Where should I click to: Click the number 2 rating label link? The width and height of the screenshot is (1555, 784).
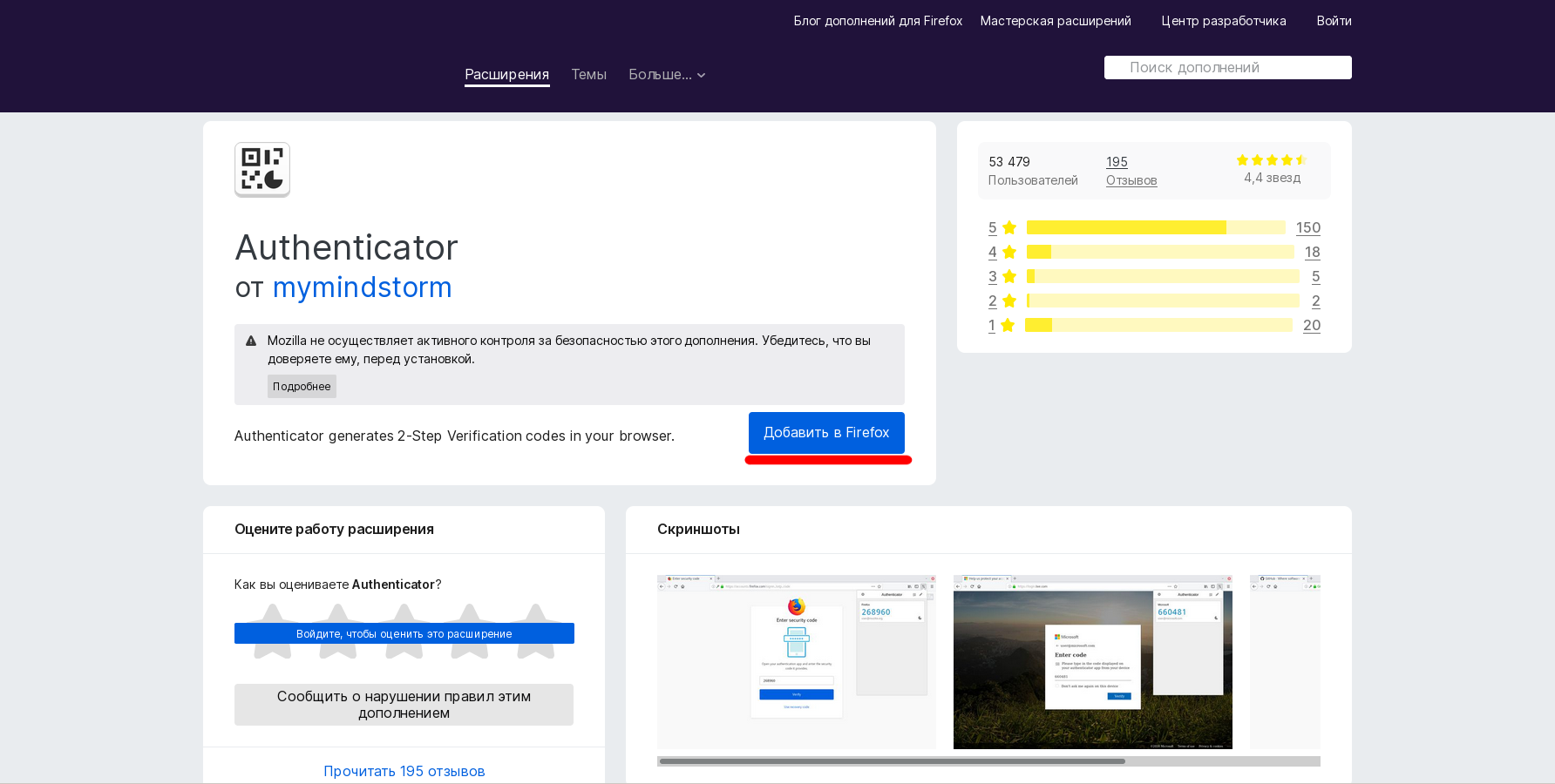[993, 301]
